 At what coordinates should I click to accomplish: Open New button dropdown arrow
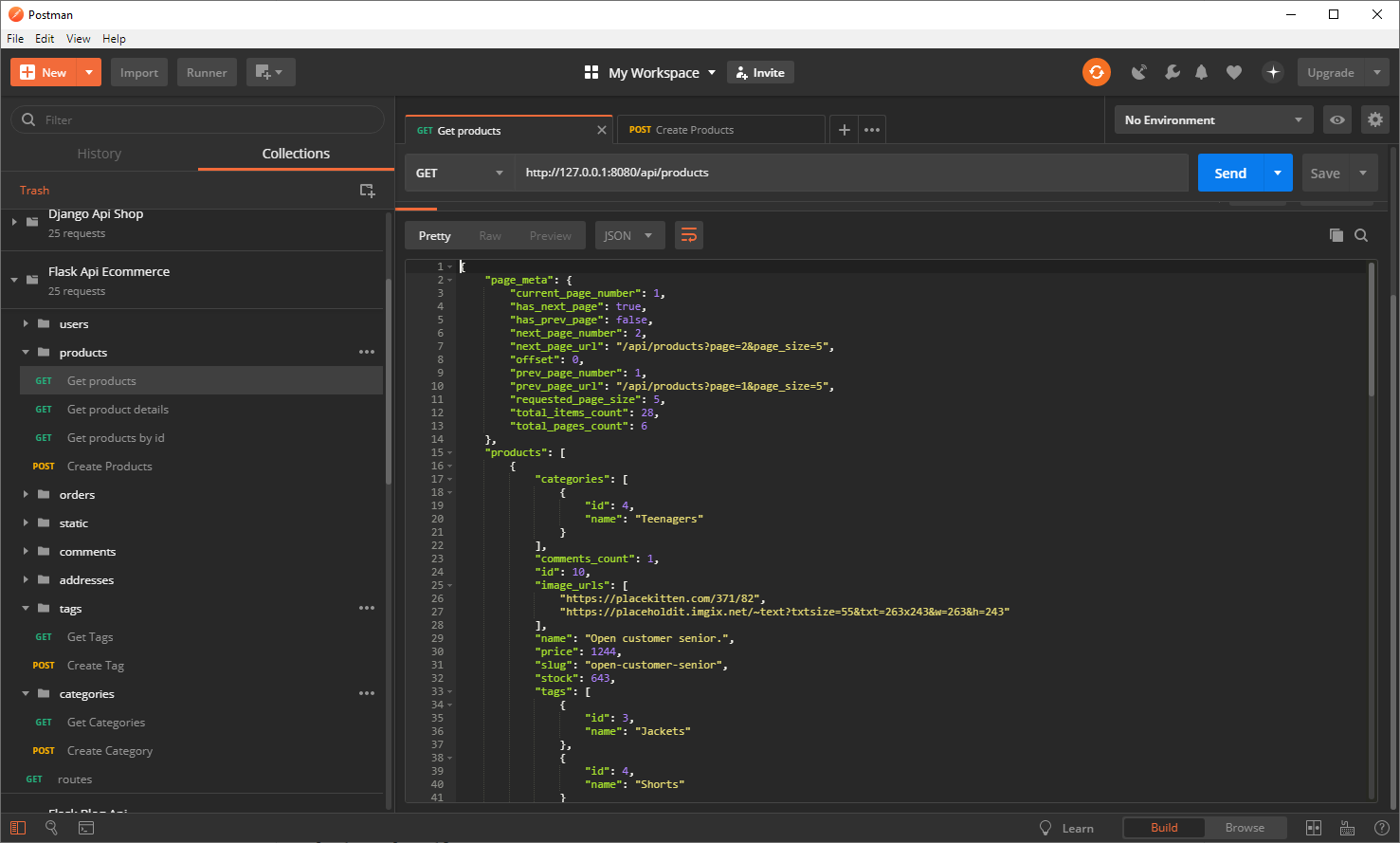point(89,72)
